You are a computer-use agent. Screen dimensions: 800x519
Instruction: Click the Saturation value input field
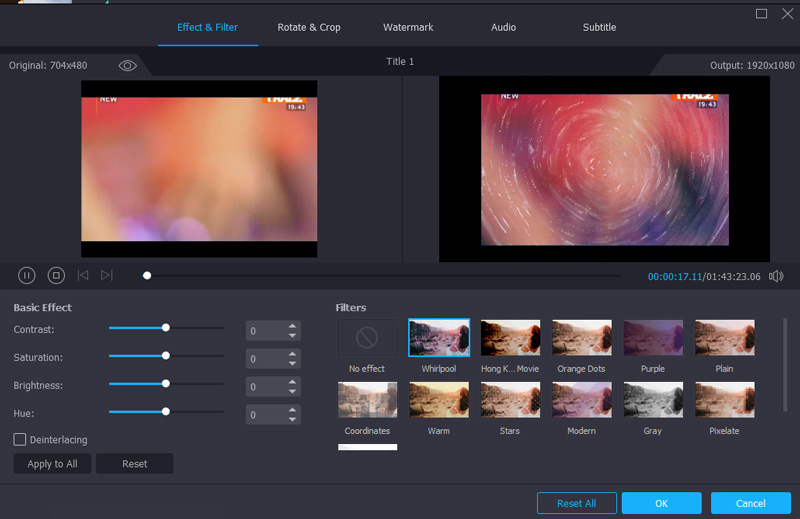click(265, 358)
